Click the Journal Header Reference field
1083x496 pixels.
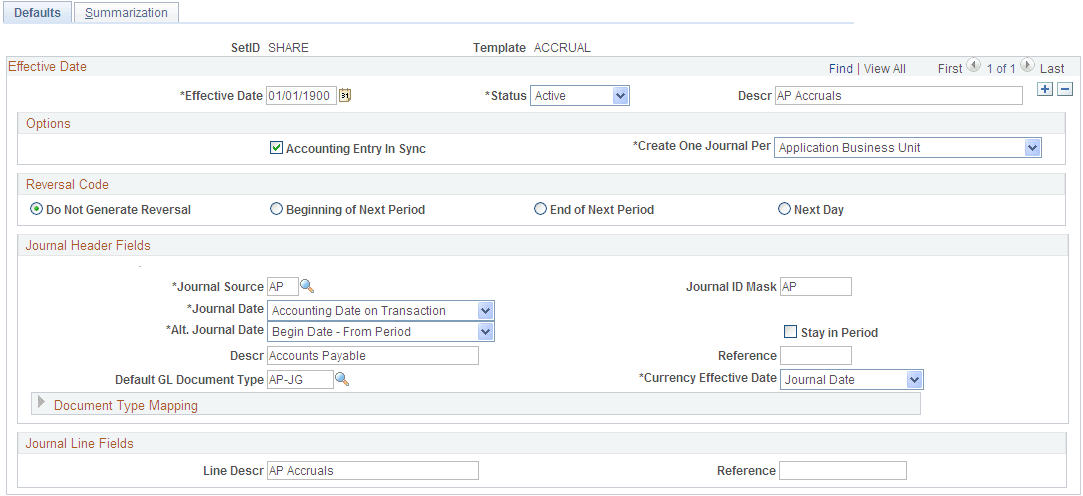(x=816, y=356)
